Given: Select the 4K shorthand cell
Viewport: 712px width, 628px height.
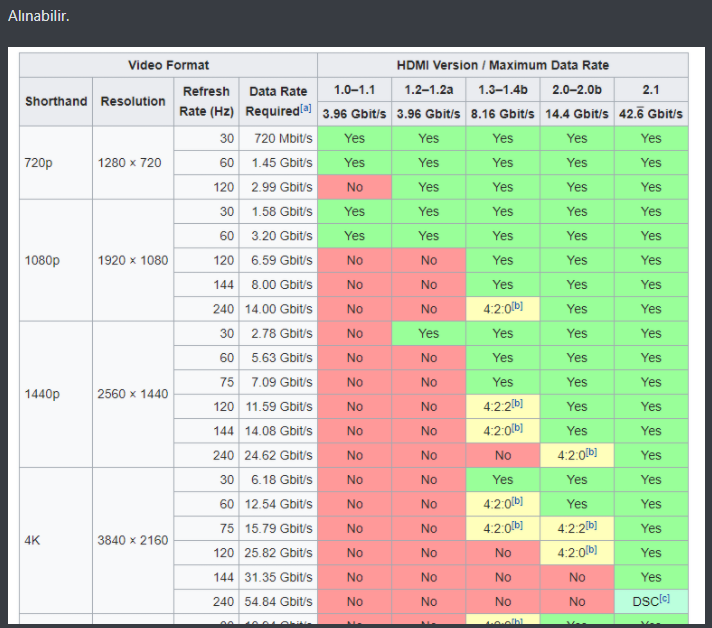Looking at the screenshot, I should click(x=56, y=540).
